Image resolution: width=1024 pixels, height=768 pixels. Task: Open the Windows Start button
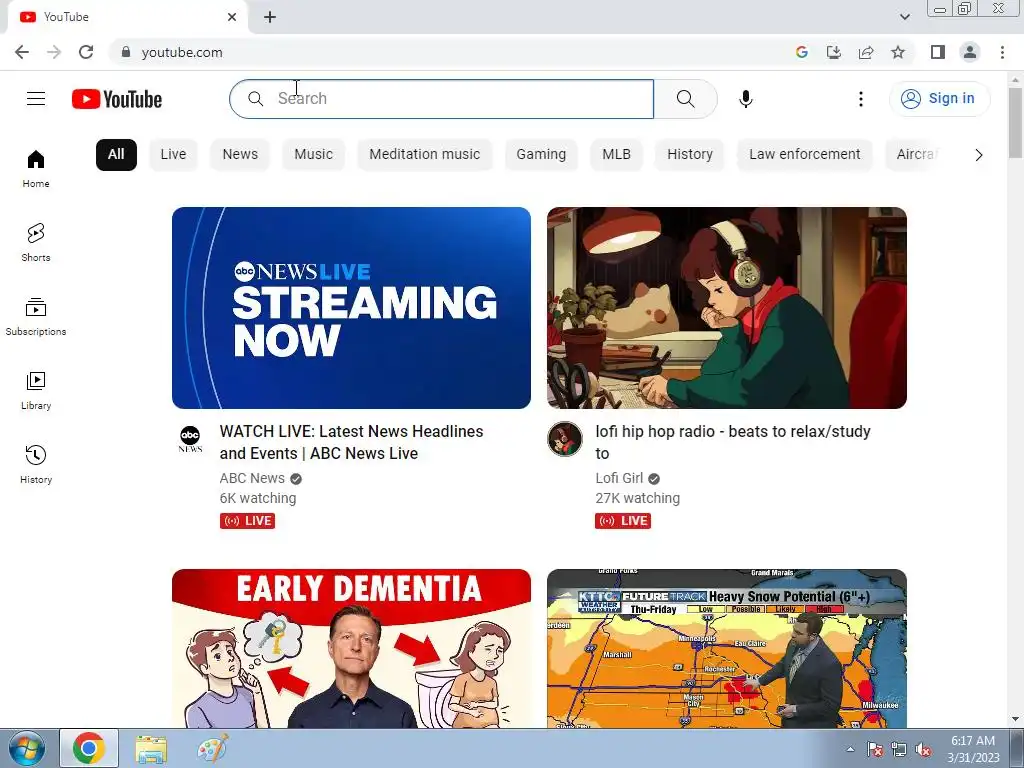pos(26,749)
